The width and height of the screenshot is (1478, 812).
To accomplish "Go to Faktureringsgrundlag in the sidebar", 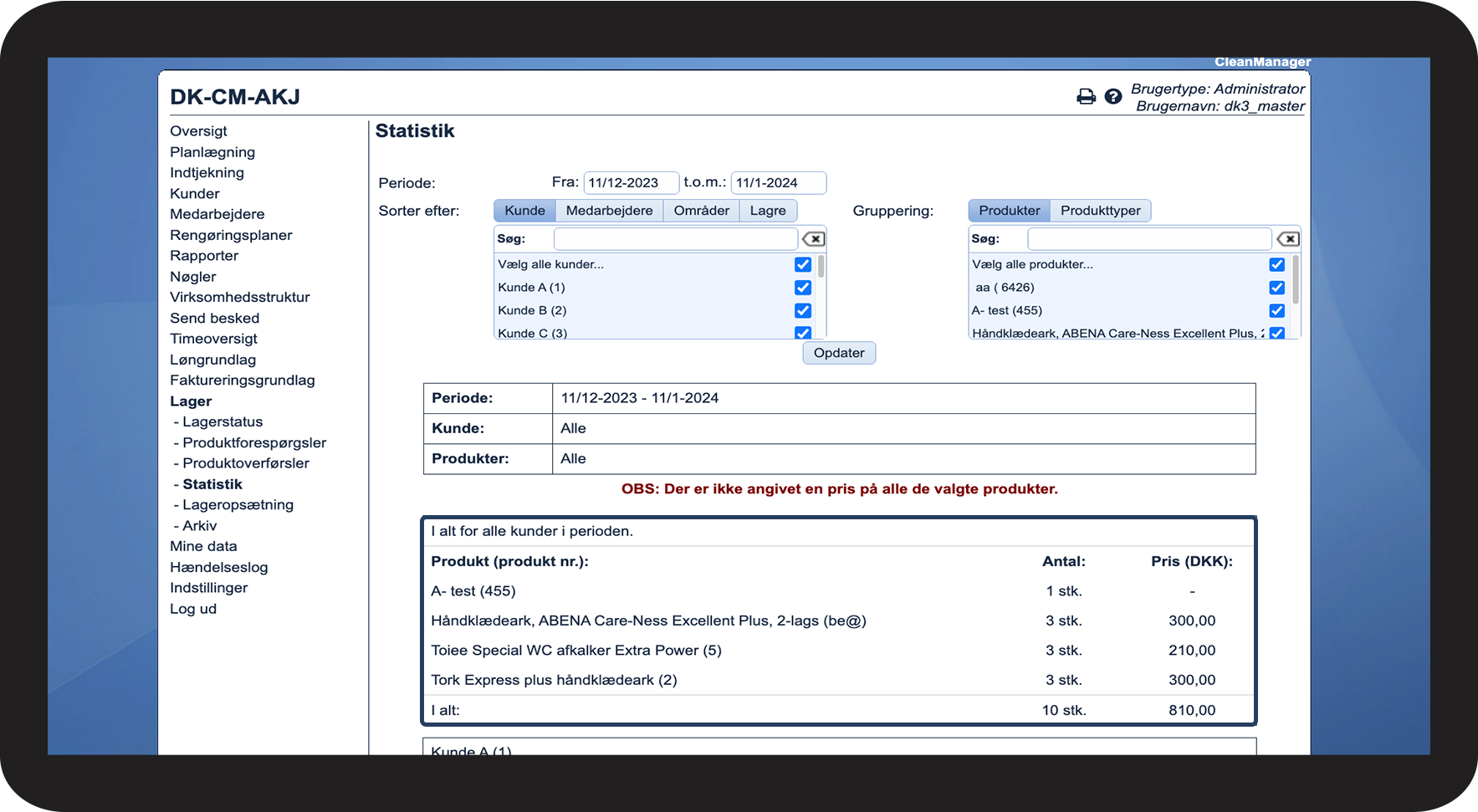I will (243, 380).
